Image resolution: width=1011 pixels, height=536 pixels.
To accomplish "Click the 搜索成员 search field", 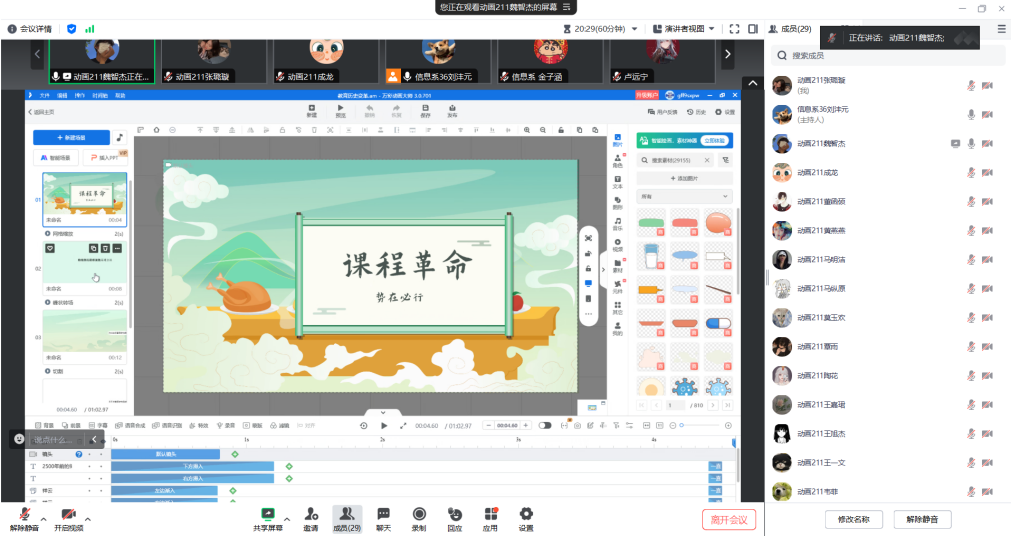I will (885, 55).
